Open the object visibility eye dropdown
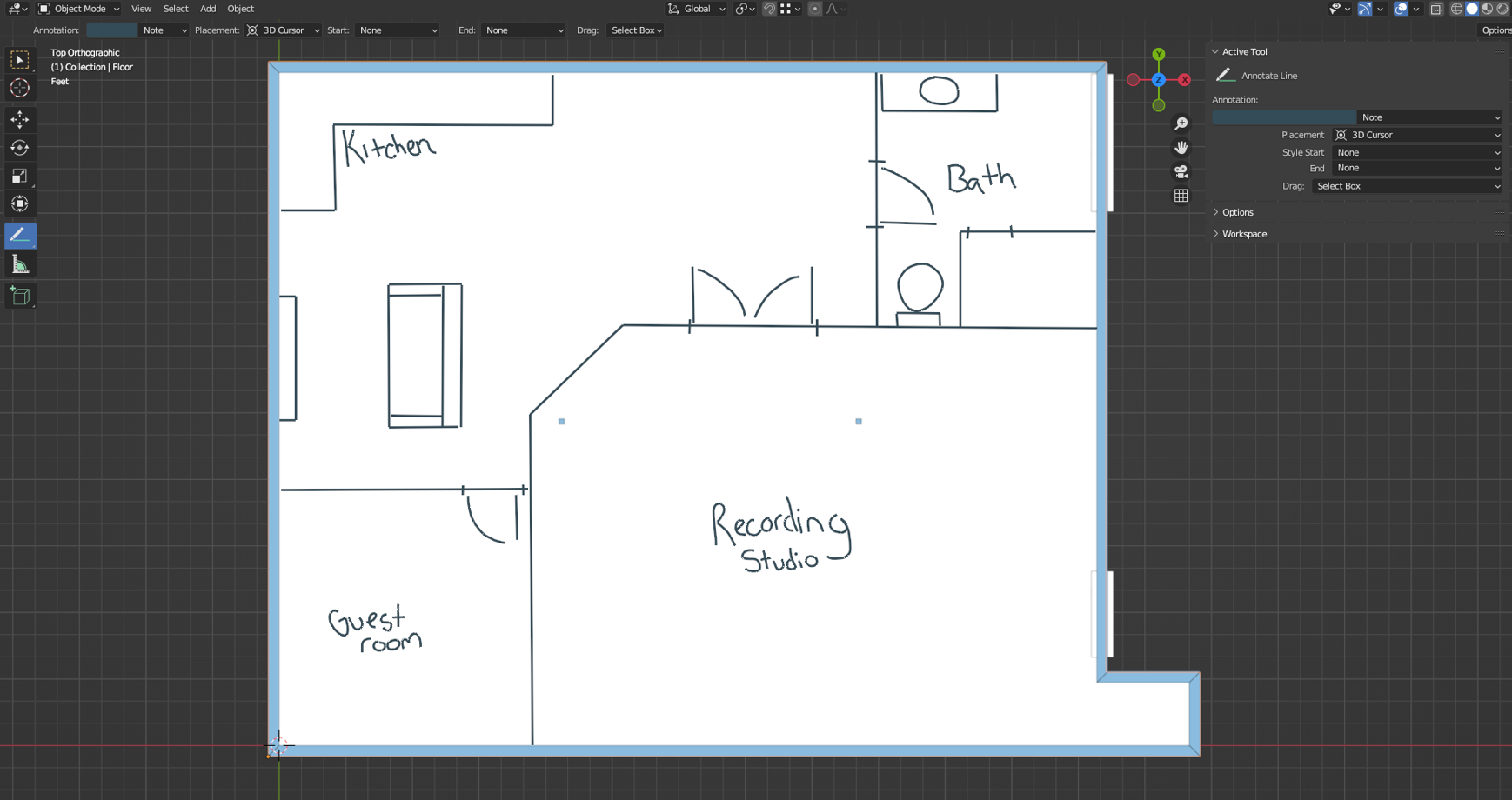 1340,9
